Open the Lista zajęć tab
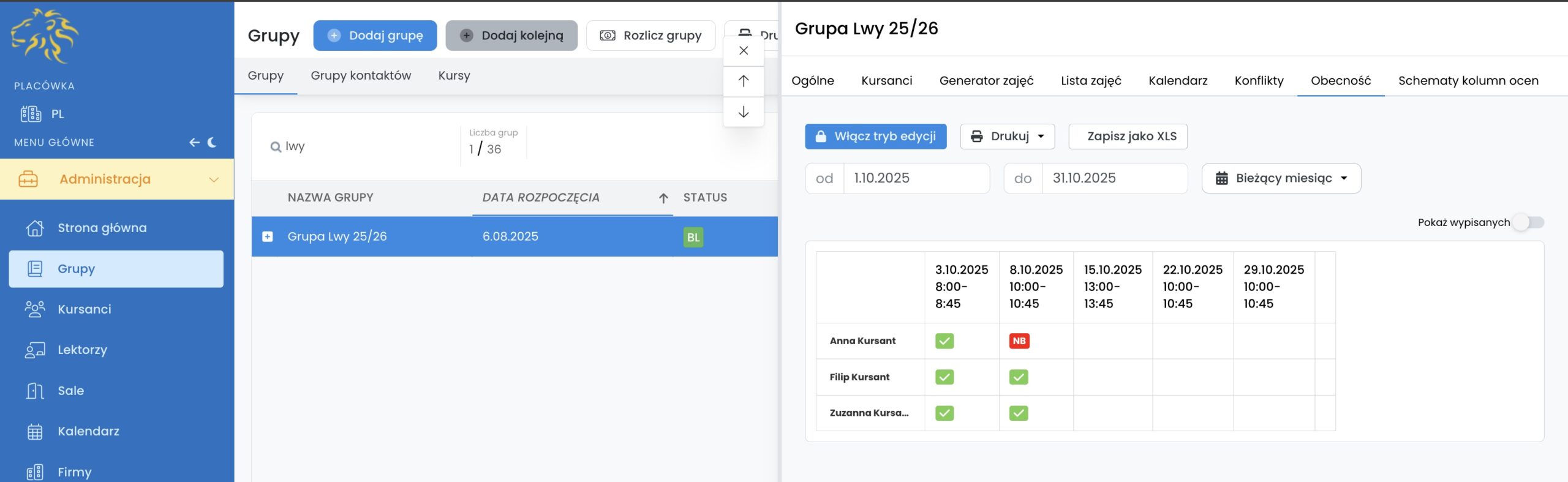 (1090, 81)
